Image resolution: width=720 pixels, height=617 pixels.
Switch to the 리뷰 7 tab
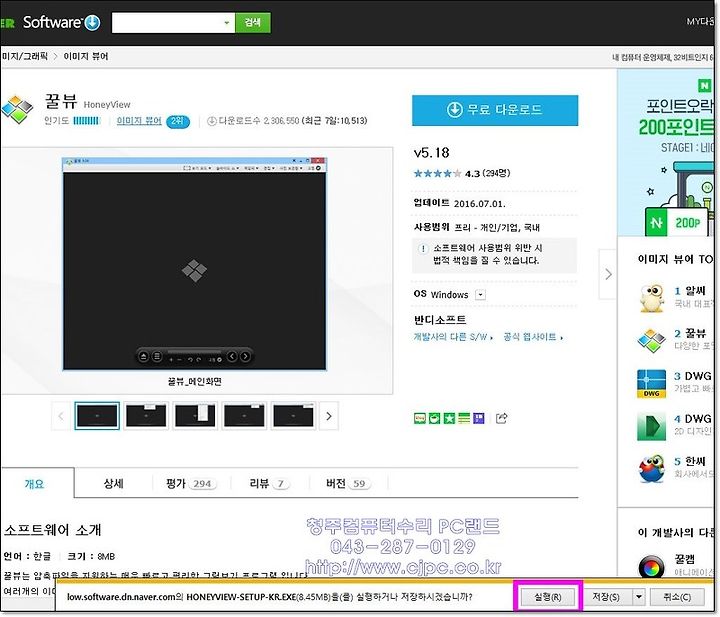(x=270, y=483)
